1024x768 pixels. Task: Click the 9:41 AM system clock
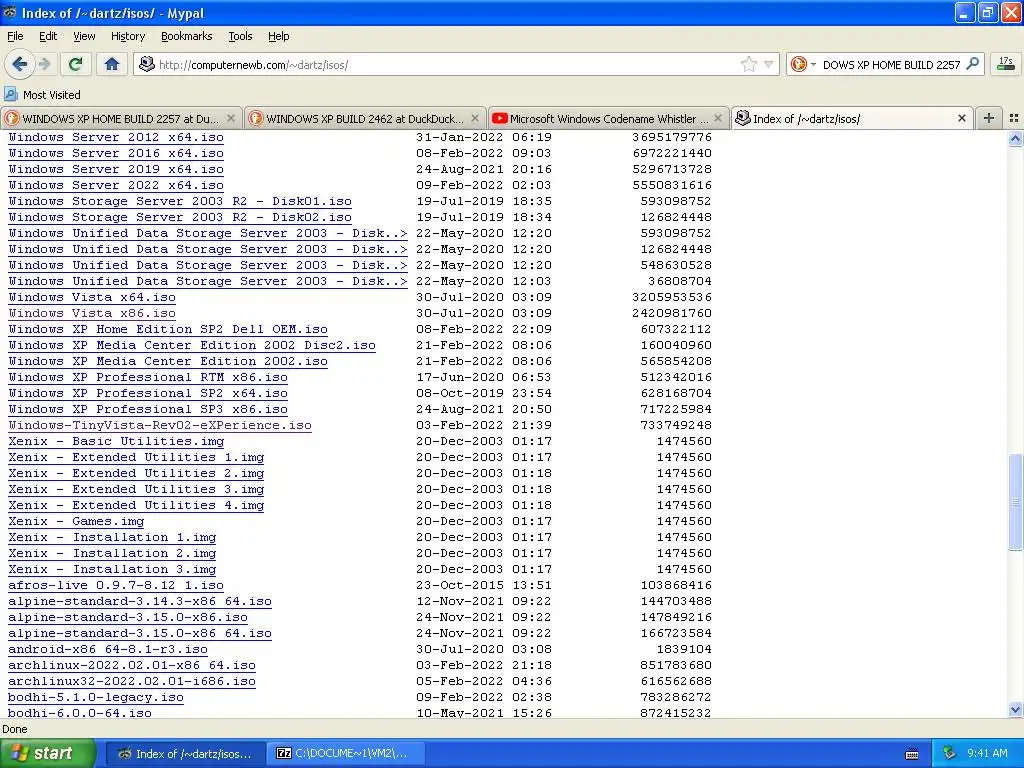(x=987, y=754)
